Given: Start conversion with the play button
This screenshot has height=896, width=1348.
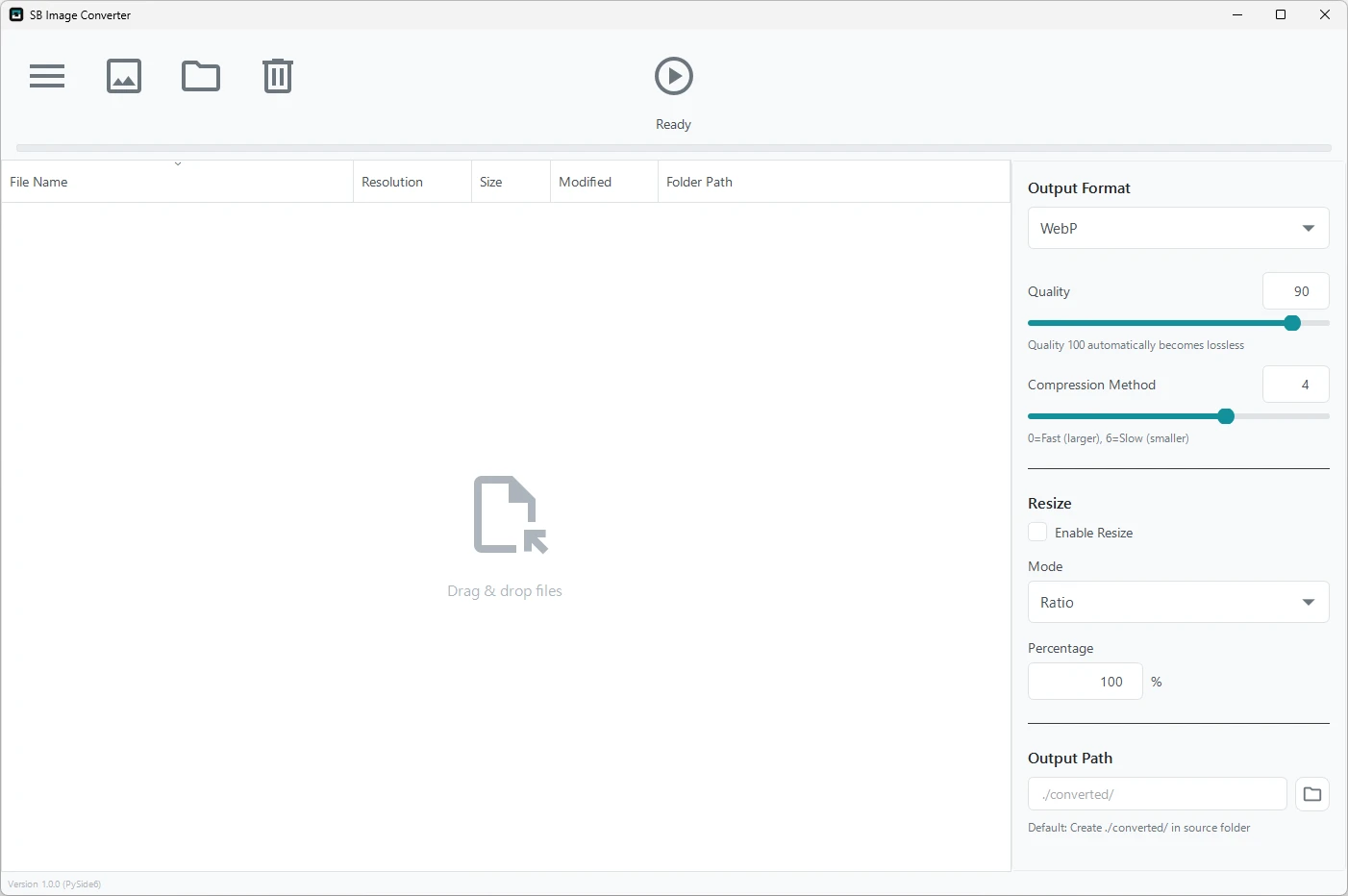Looking at the screenshot, I should coord(674,76).
